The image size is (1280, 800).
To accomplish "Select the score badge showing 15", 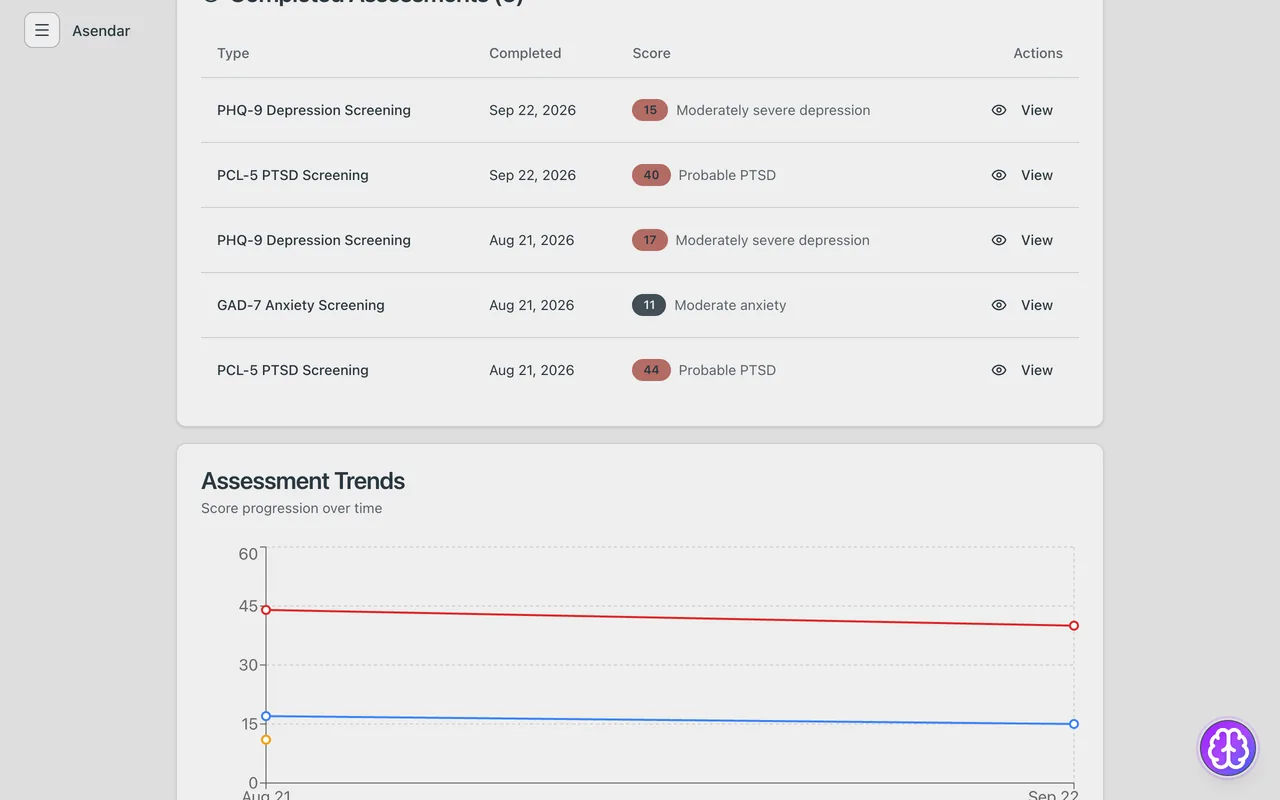I will 650,110.
